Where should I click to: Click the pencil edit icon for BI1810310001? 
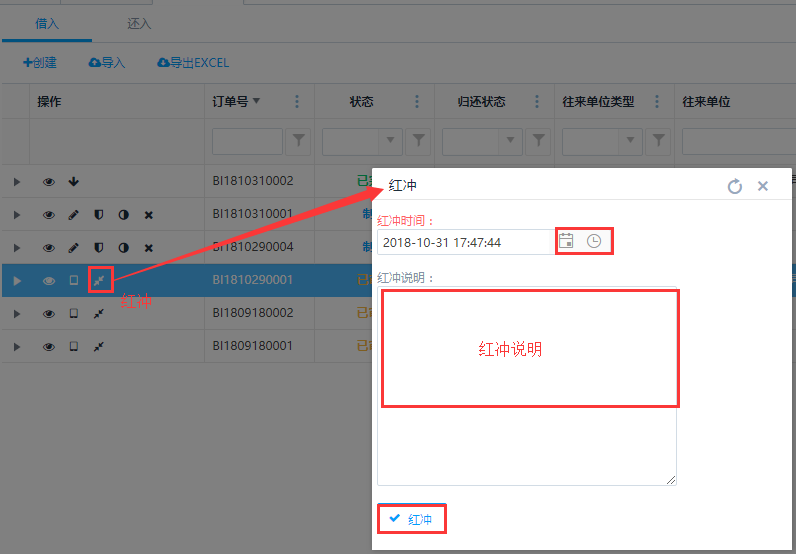(x=73, y=215)
